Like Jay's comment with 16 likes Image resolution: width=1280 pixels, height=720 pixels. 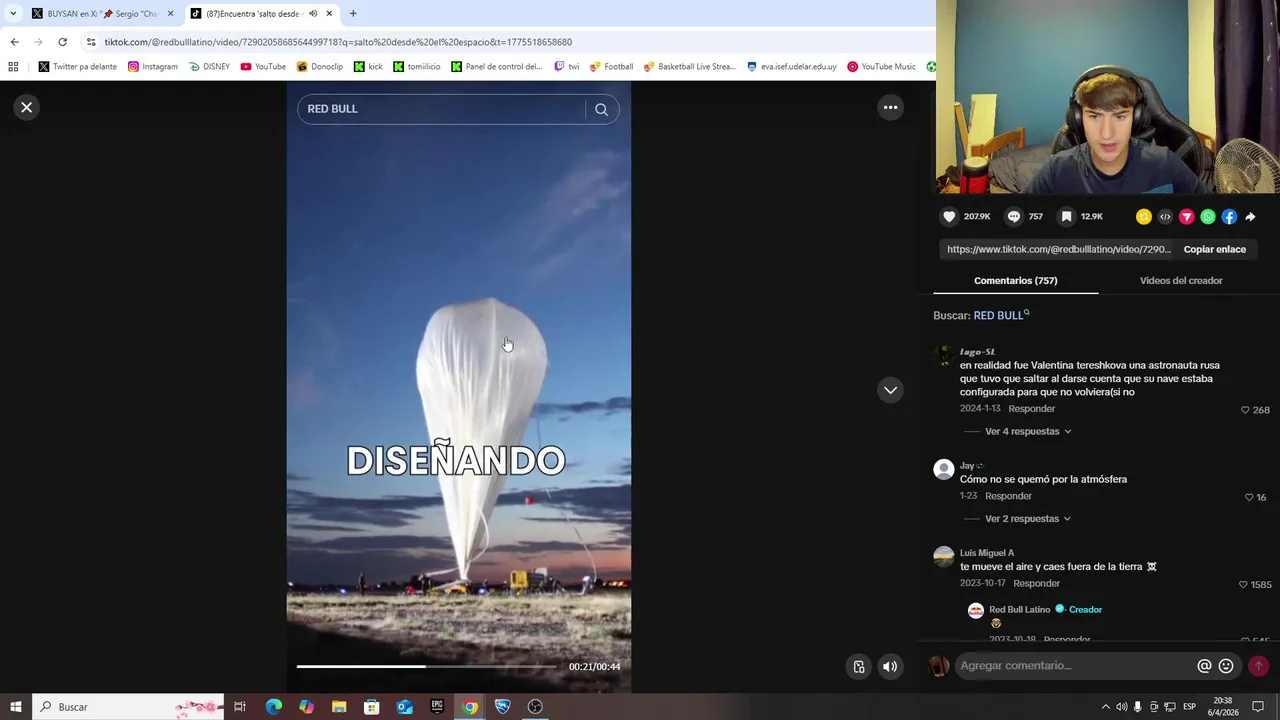(x=1249, y=497)
